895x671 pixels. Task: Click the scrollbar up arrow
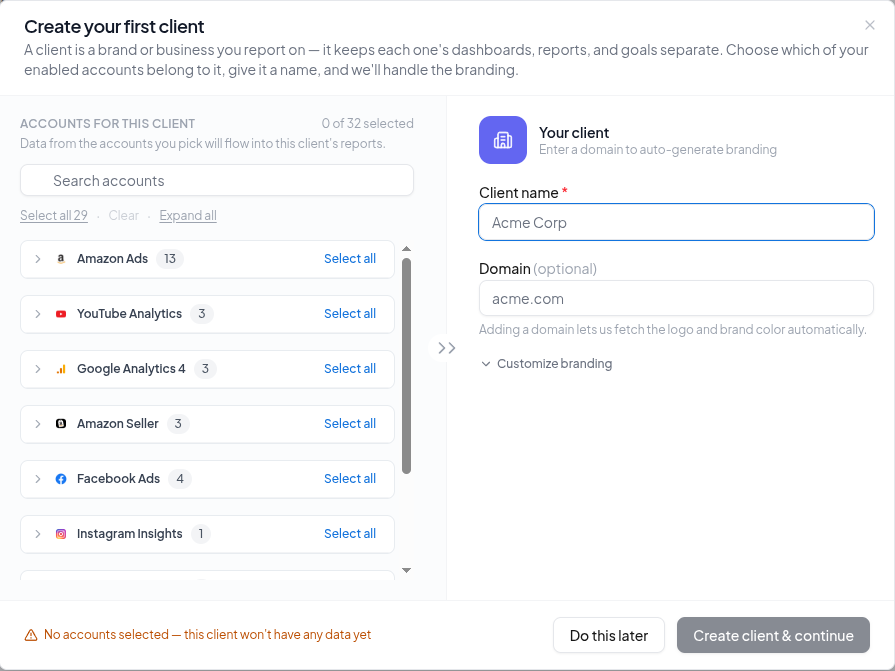406,249
